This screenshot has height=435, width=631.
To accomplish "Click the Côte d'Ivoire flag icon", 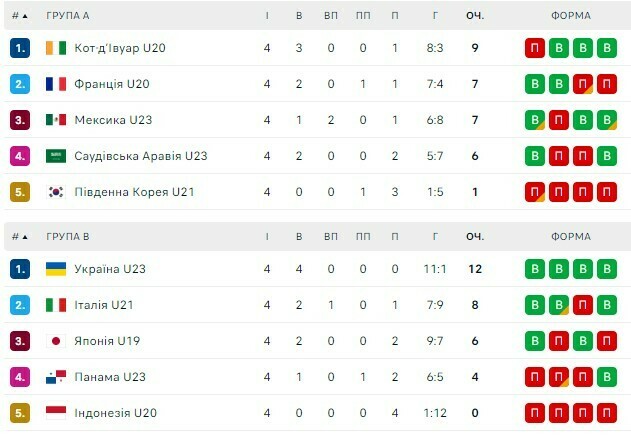I will tap(56, 48).
